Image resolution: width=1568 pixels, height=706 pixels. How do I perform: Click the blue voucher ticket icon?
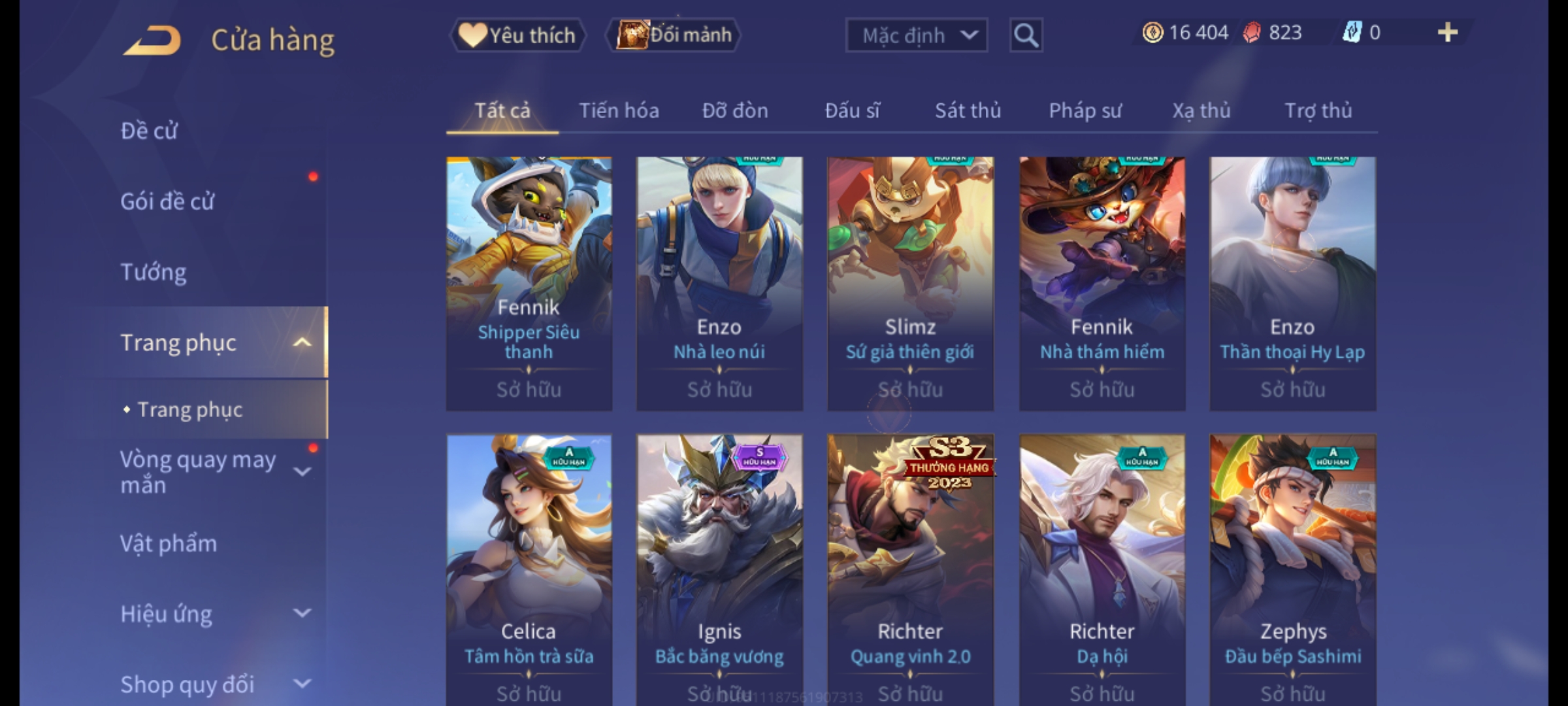[x=1351, y=32]
